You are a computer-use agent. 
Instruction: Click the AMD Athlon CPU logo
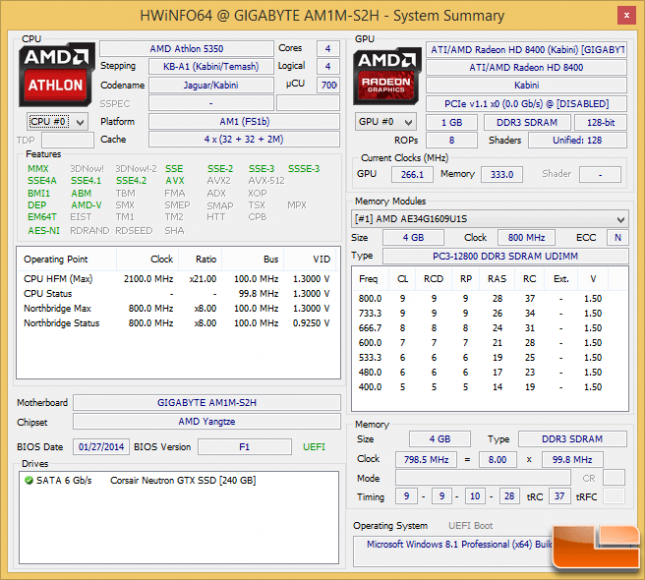coord(57,74)
